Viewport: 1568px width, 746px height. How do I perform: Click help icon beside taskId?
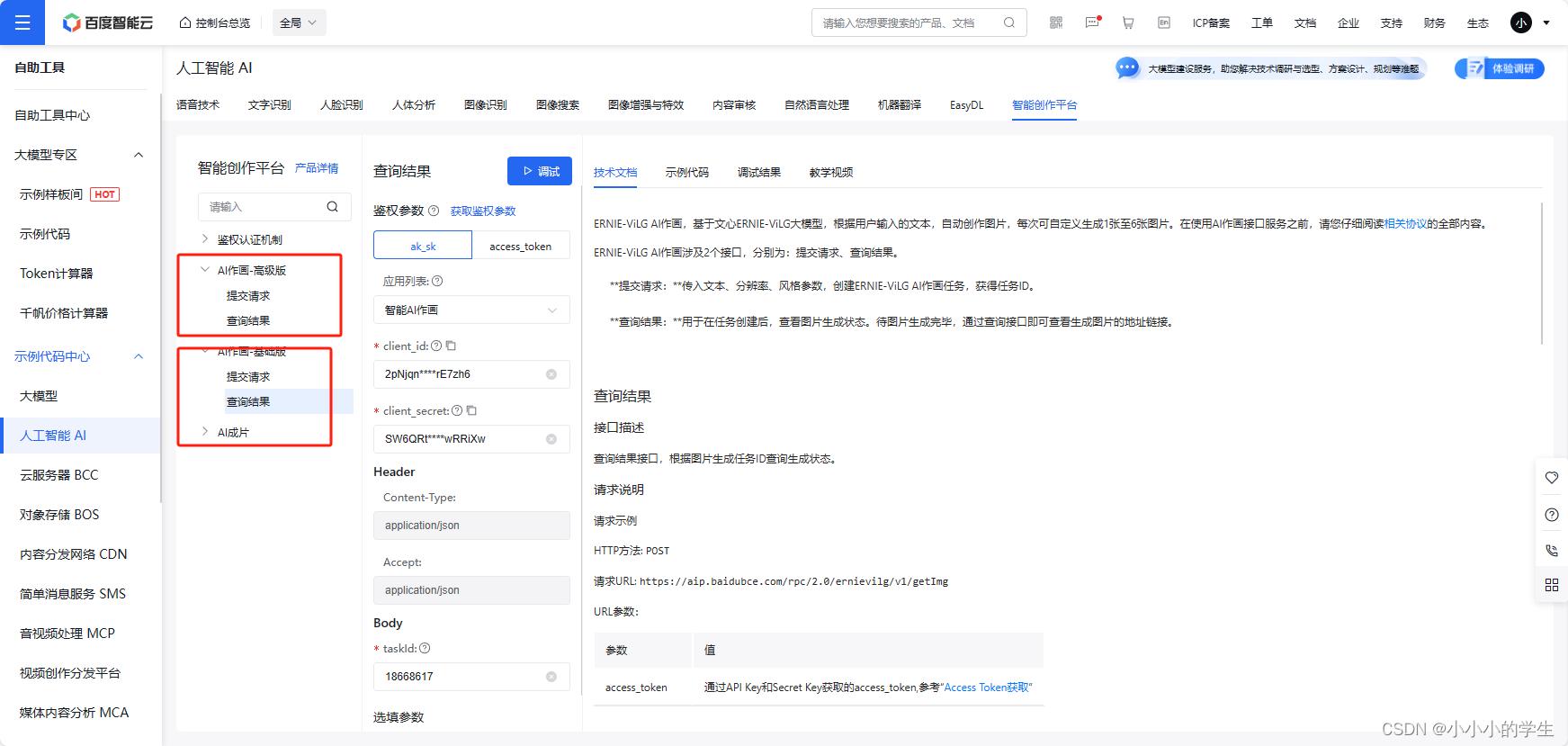click(x=425, y=648)
